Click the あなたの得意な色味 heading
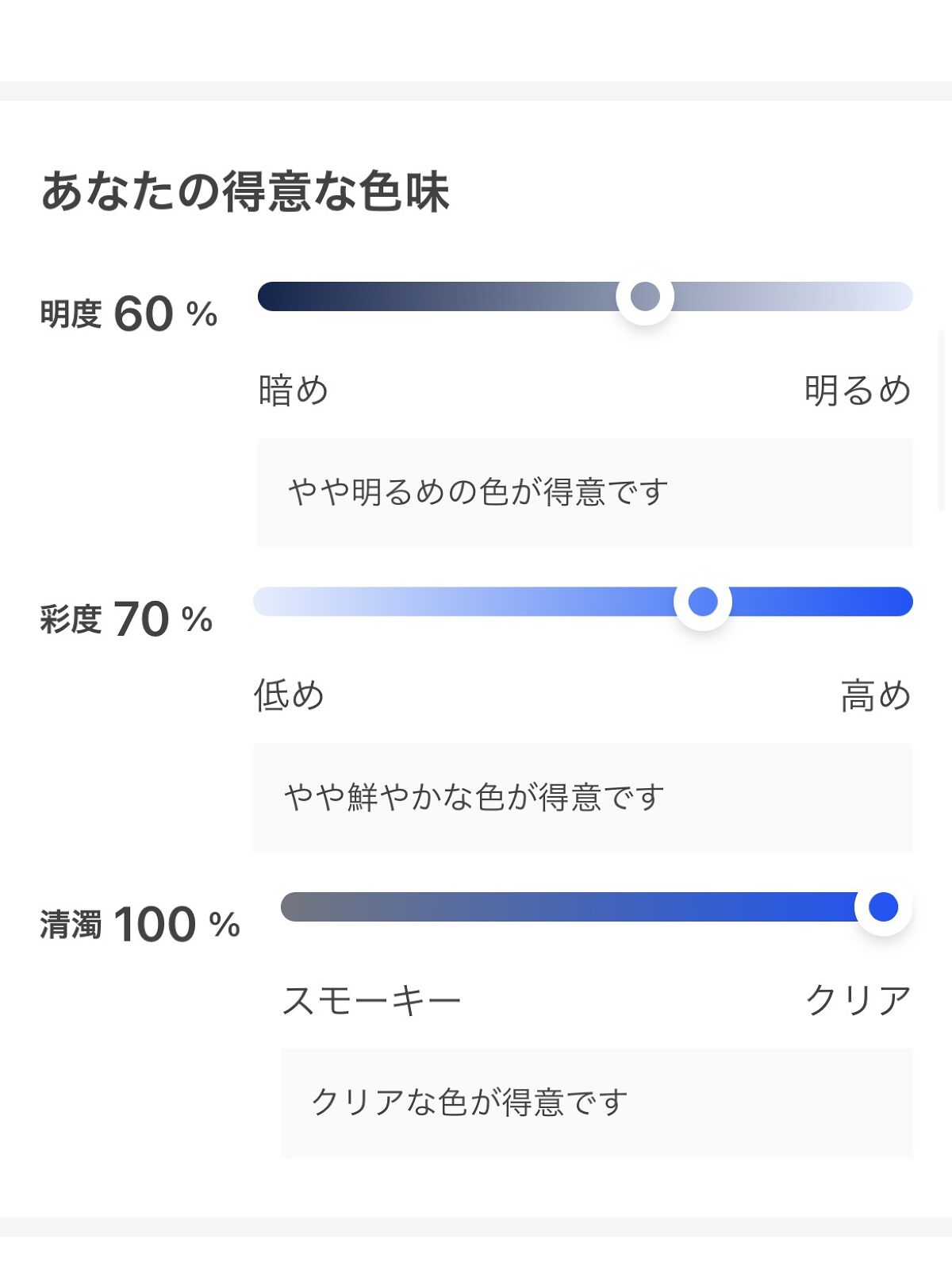952x1270 pixels. [245, 191]
